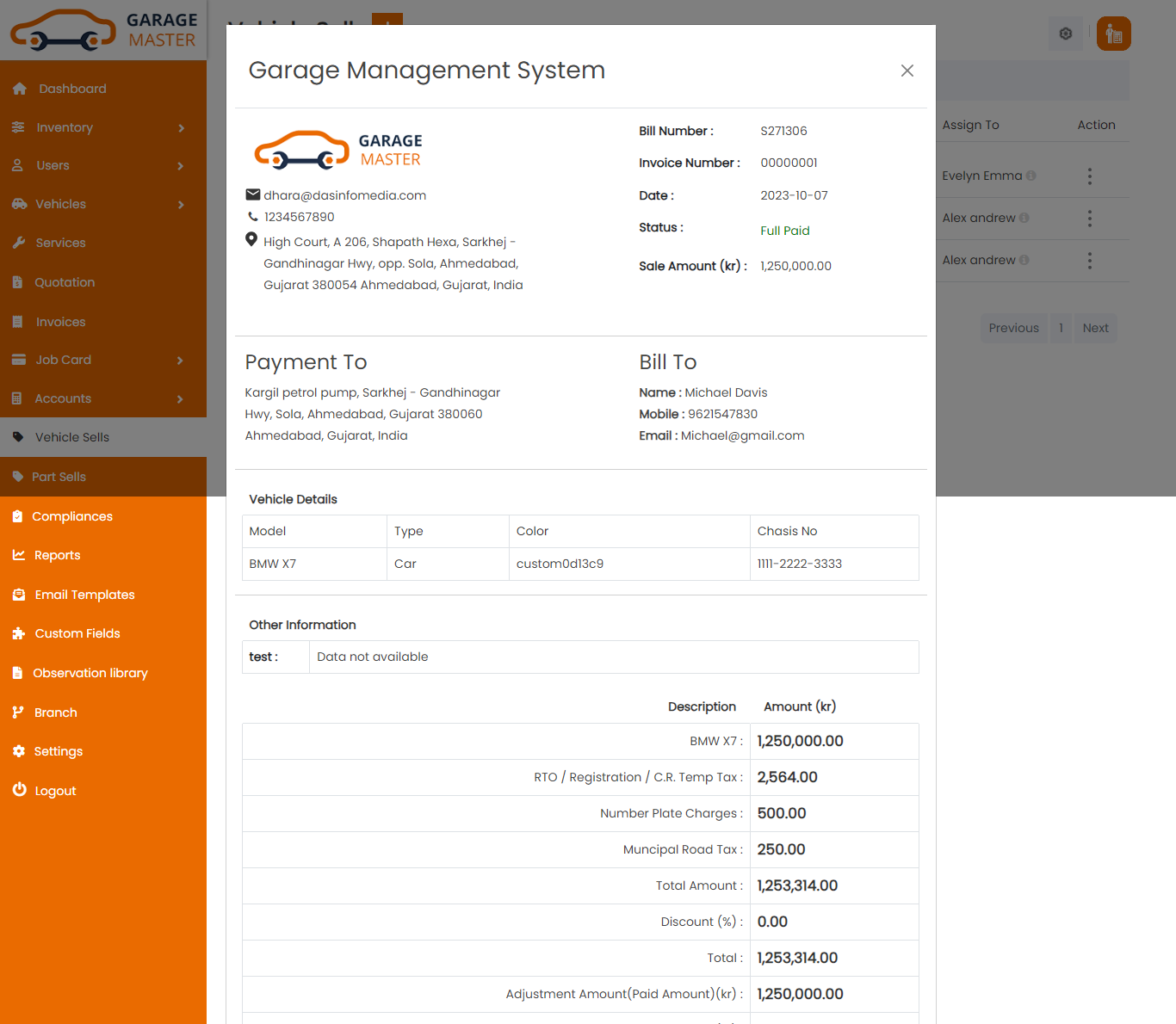Click the dhara@dasinfomedia.com email link

[x=344, y=195]
